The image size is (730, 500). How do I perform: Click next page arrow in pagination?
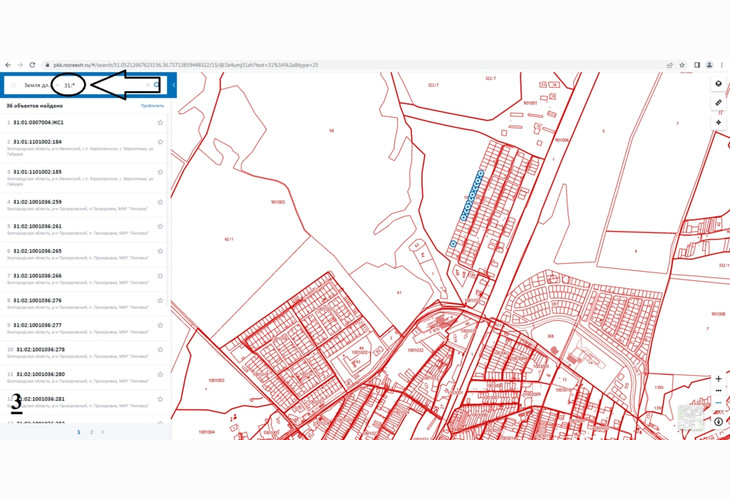pos(103,432)
